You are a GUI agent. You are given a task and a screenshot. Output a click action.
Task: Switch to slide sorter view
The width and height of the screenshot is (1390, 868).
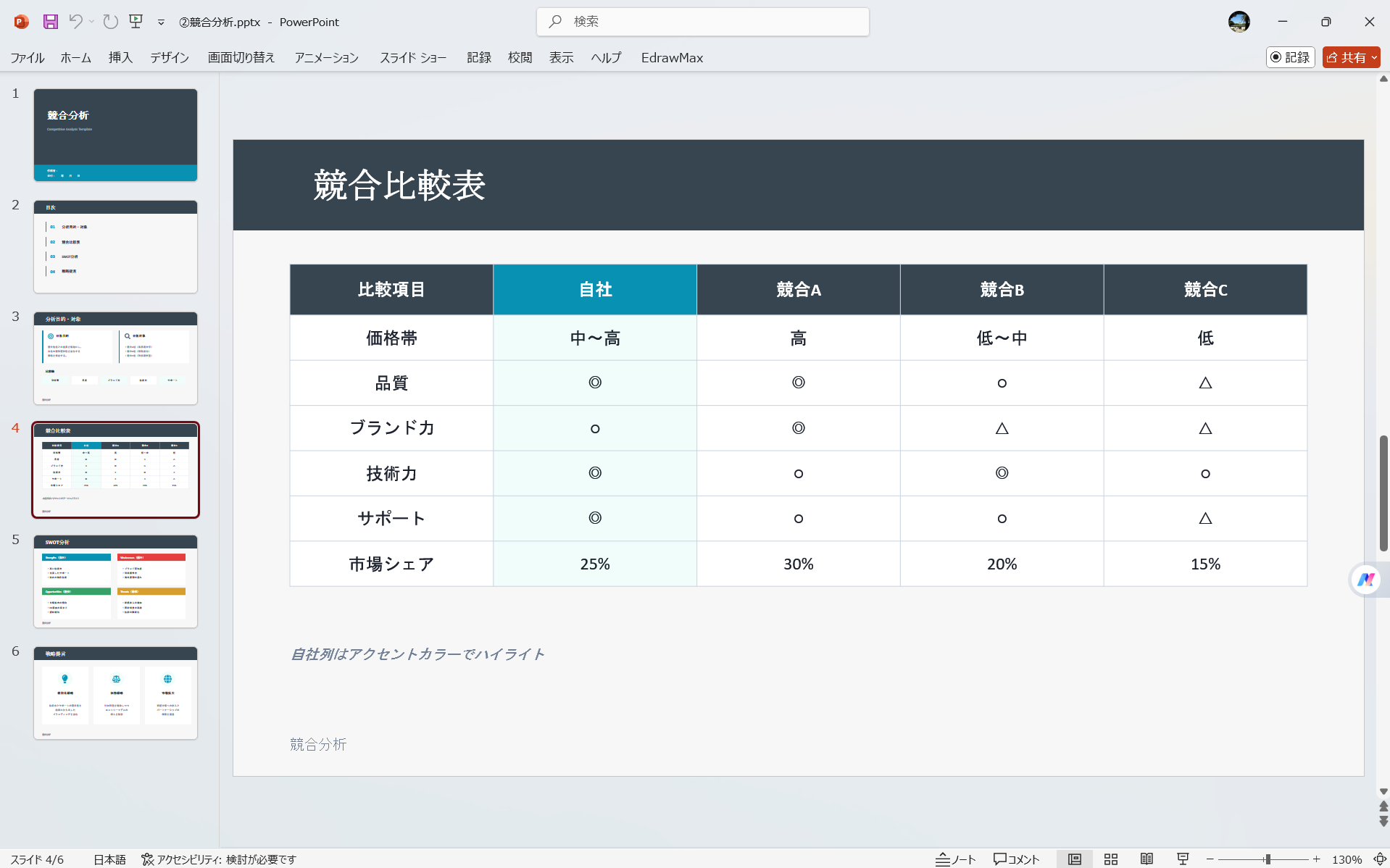click(x=1110, y=859)
